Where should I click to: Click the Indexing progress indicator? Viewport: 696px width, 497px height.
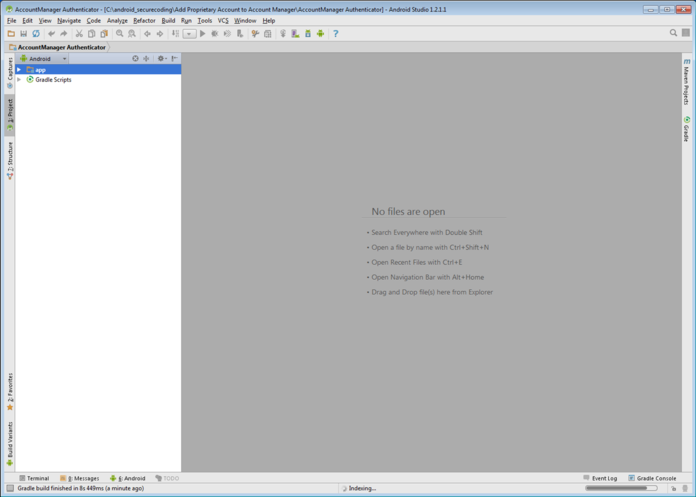[359, 489]
